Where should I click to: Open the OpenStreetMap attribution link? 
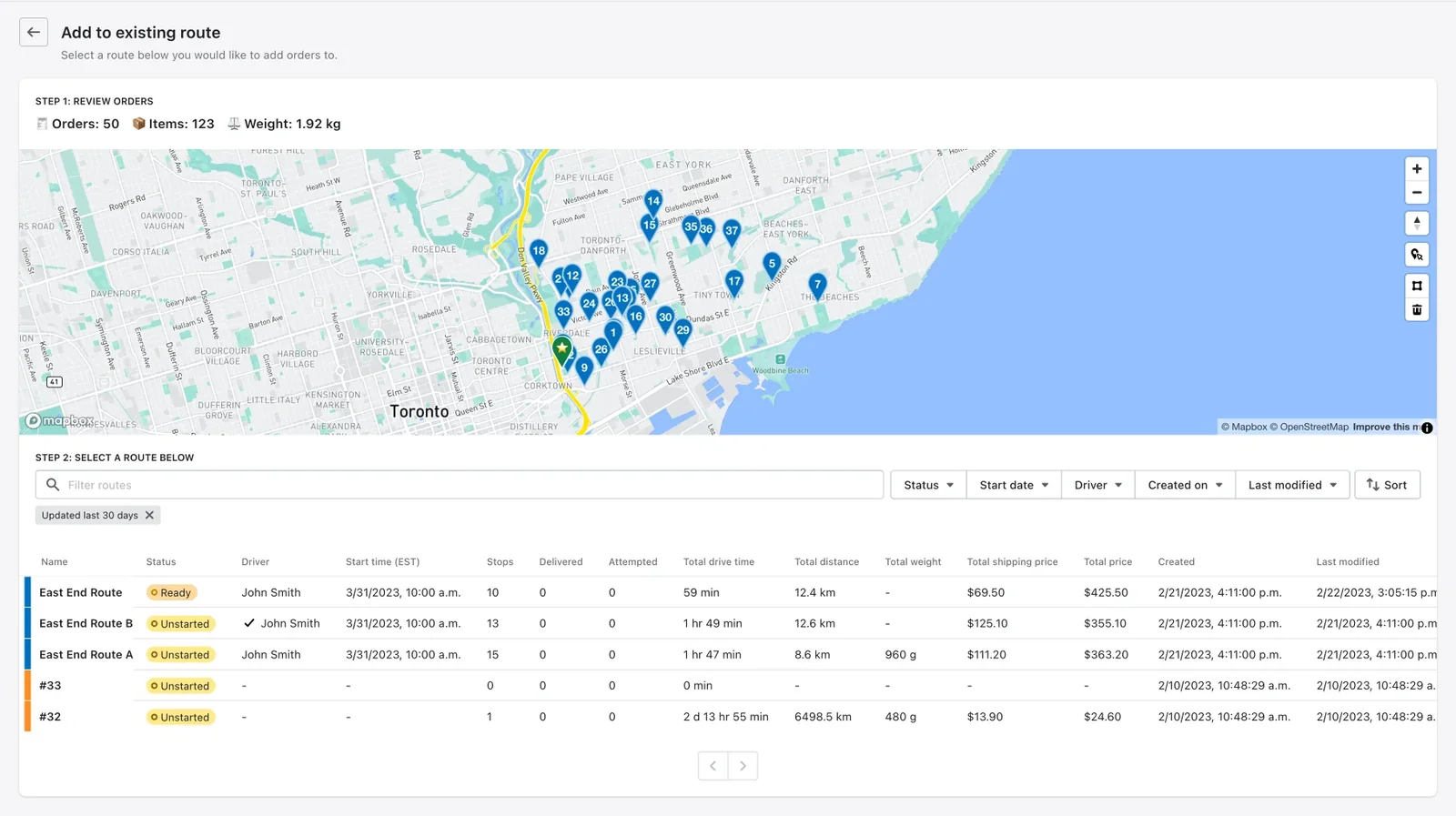pyautogui.click(x=1309, y=427)
